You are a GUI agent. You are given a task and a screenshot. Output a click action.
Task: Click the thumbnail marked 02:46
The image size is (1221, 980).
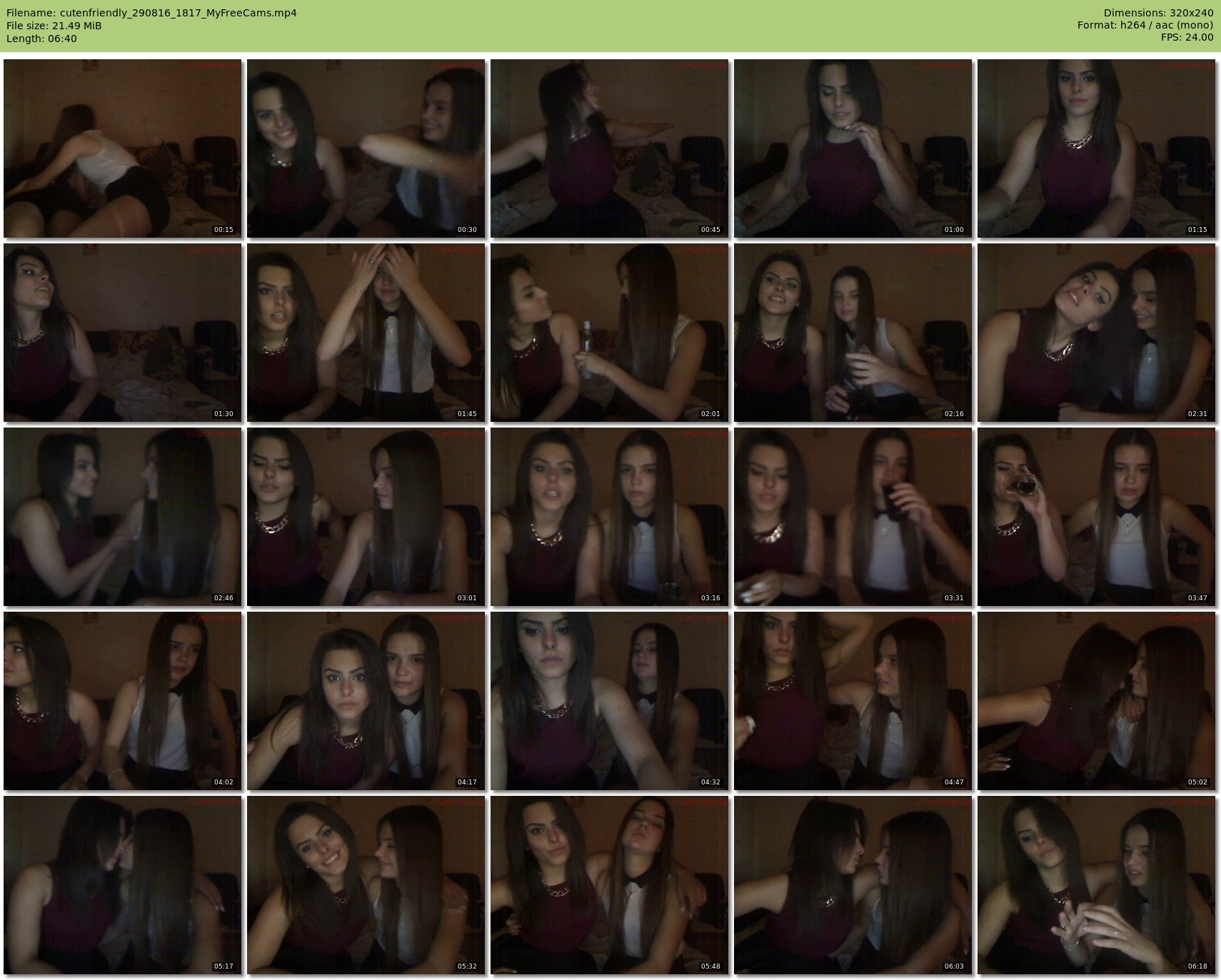[122, 517]
